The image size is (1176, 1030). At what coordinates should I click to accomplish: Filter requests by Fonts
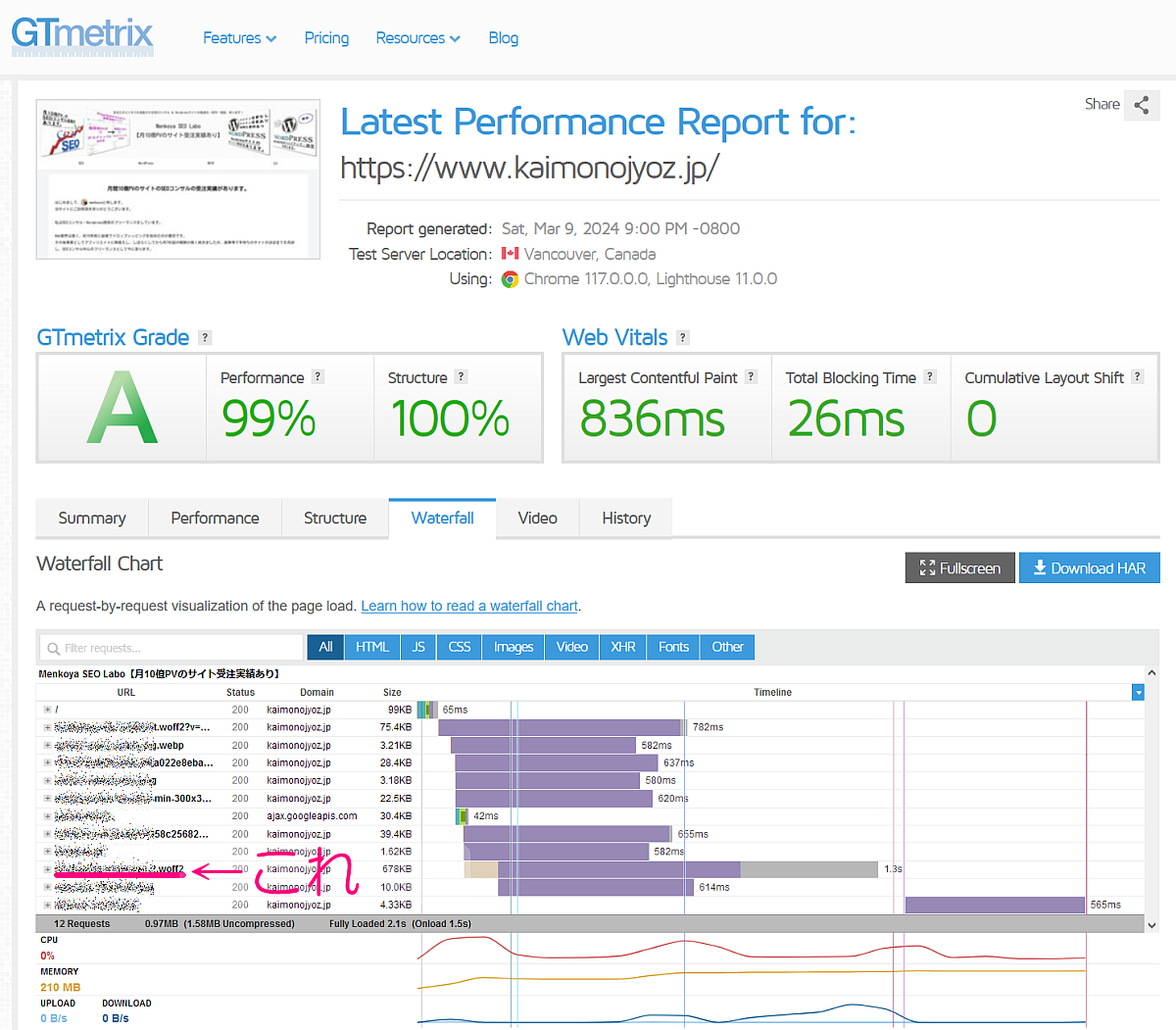(673, 647)
